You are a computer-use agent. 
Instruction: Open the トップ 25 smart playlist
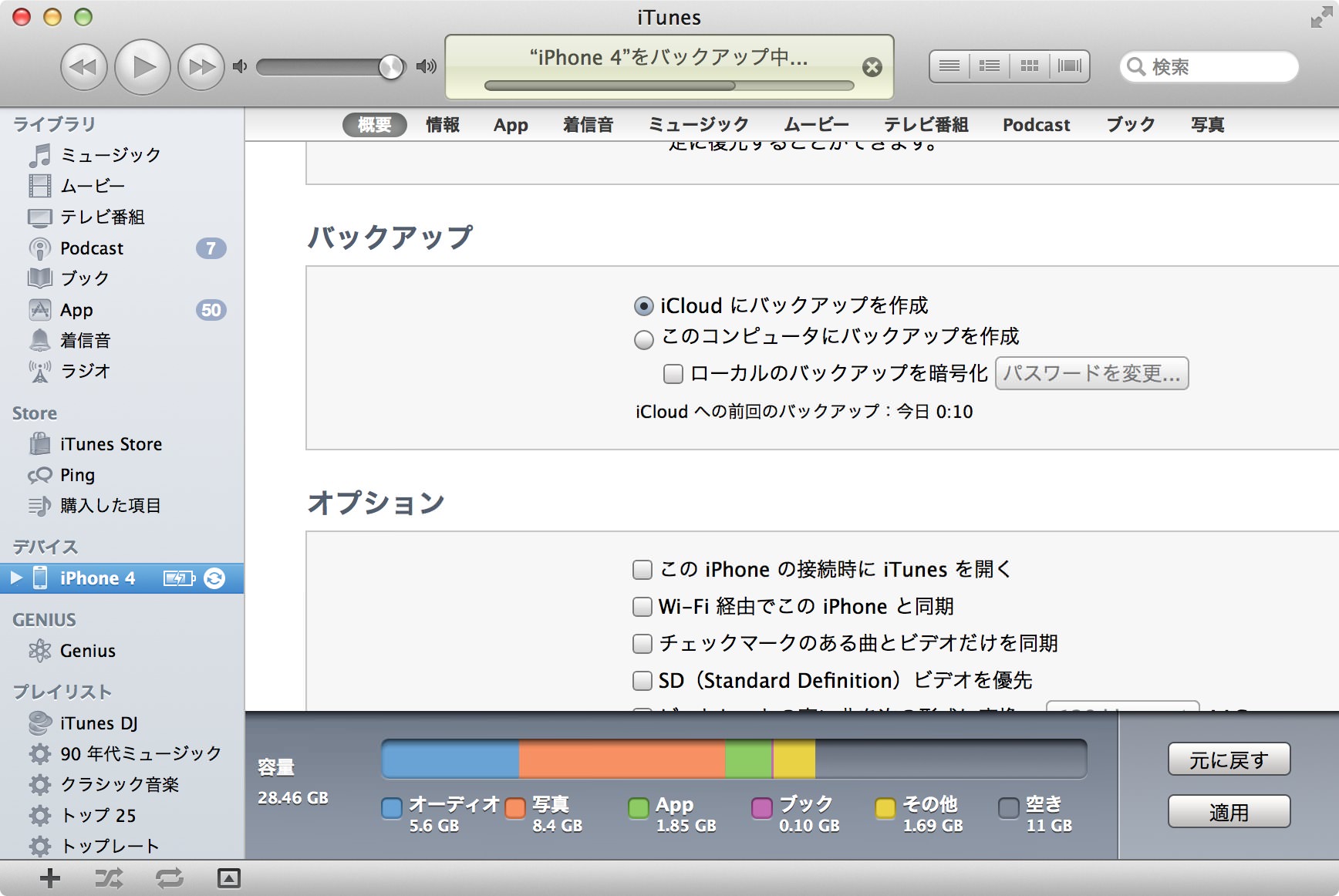[x=122, y=815]
